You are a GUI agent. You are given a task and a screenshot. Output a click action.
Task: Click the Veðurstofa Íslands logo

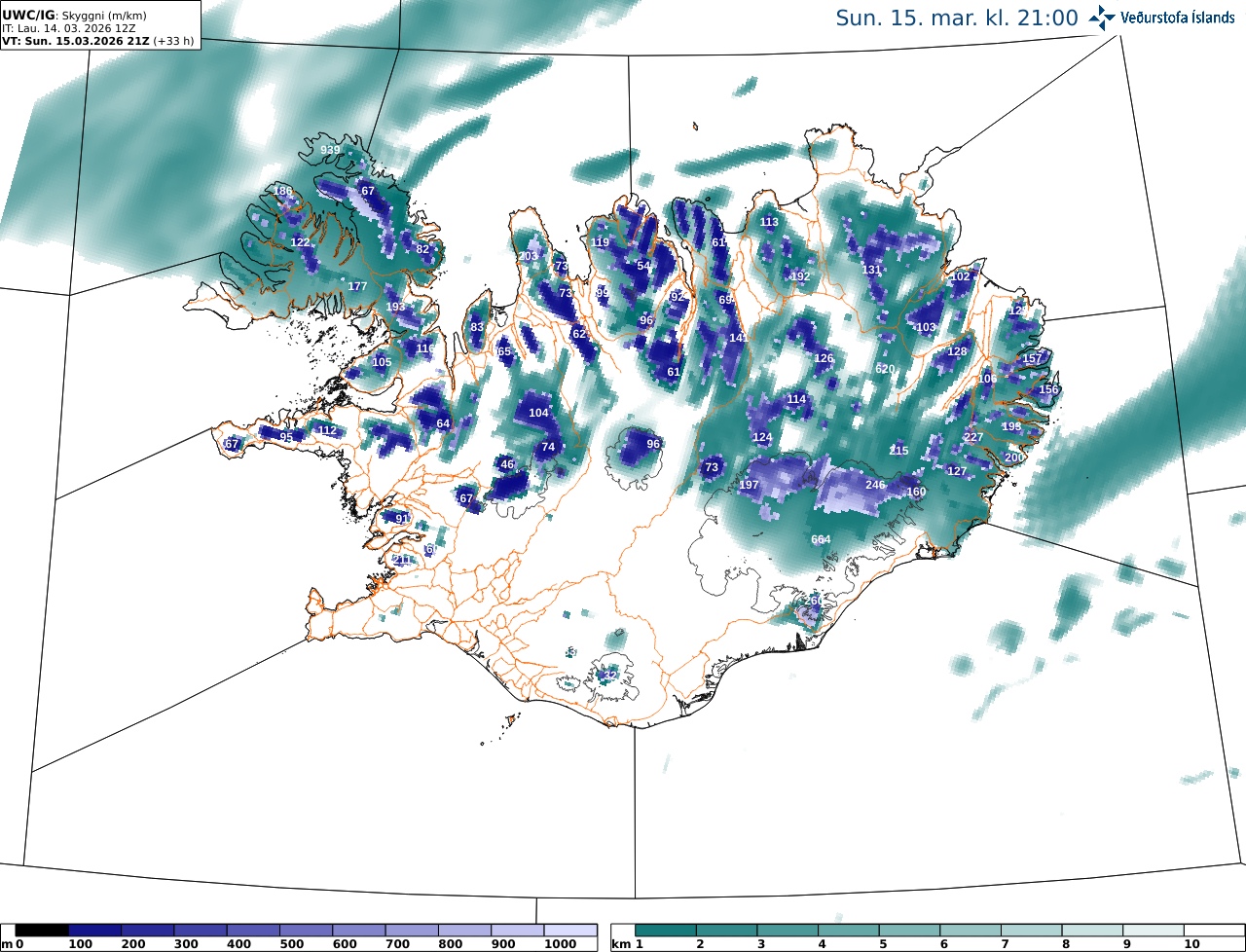(x=1162, y=18)
